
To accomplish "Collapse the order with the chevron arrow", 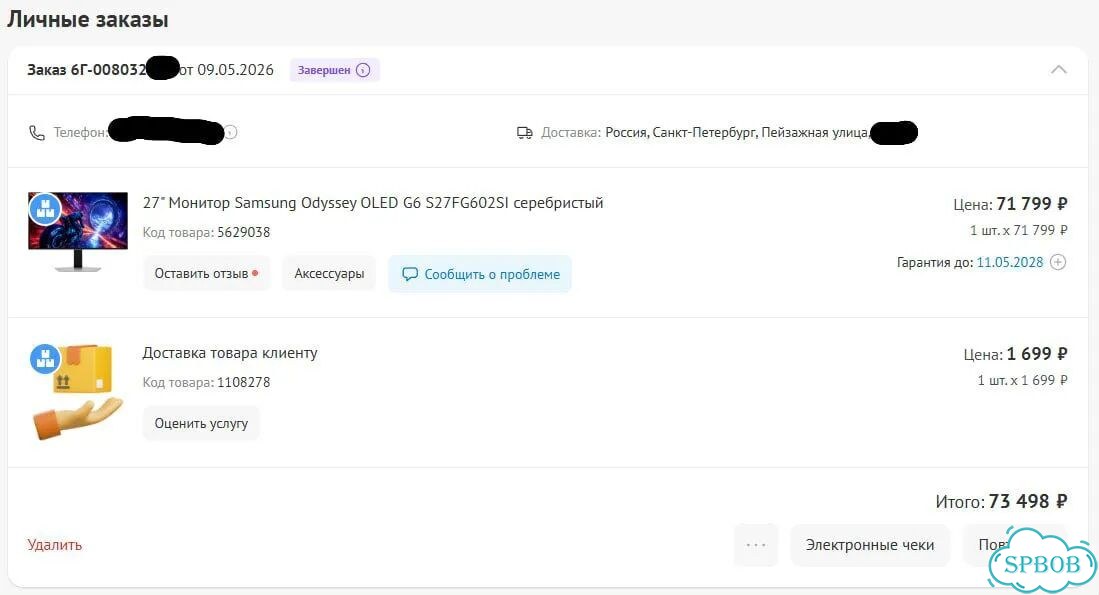I will pos(1058,69).
